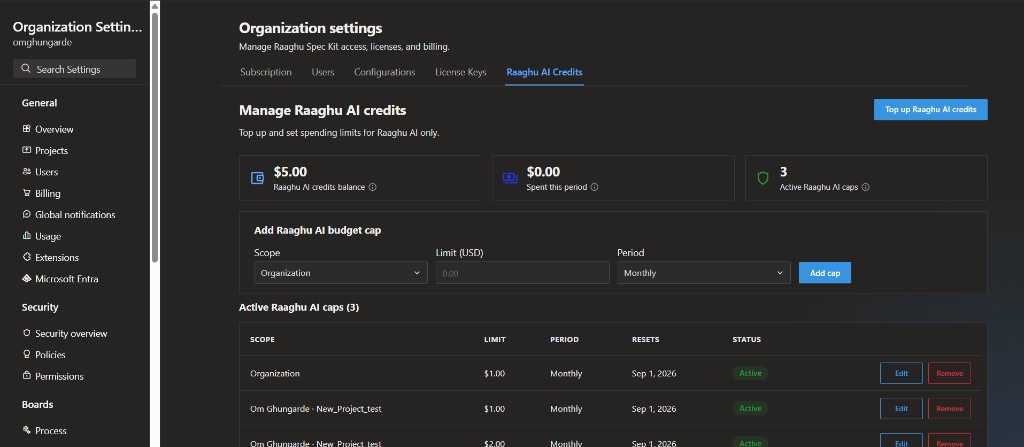Click info icon next to Active Raaghu AI caps

coord(865,187)
